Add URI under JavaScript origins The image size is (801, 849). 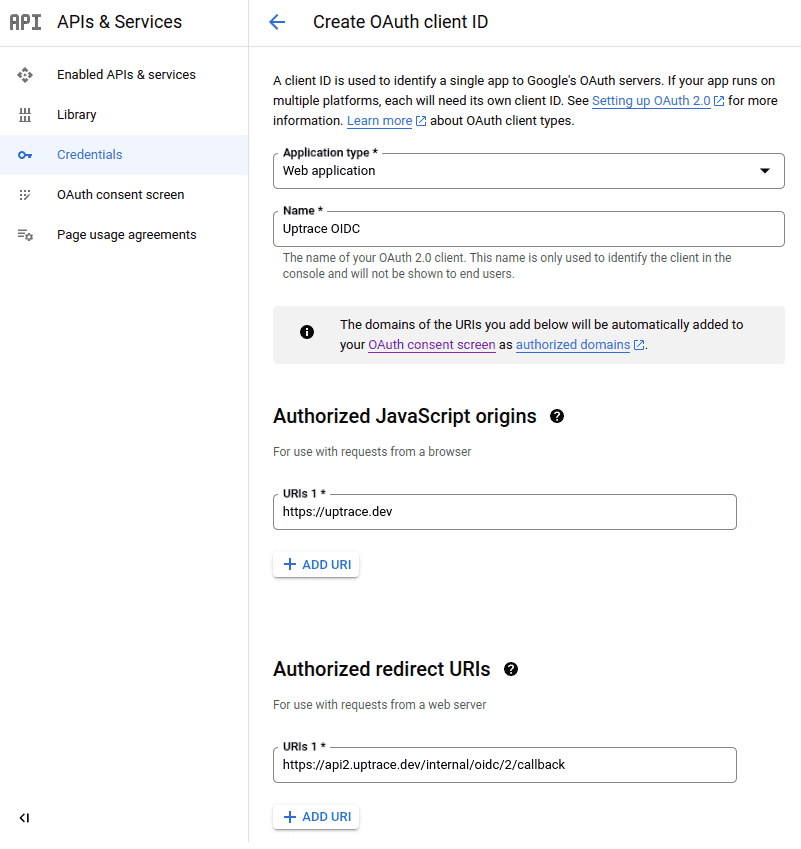click(316, 565)
